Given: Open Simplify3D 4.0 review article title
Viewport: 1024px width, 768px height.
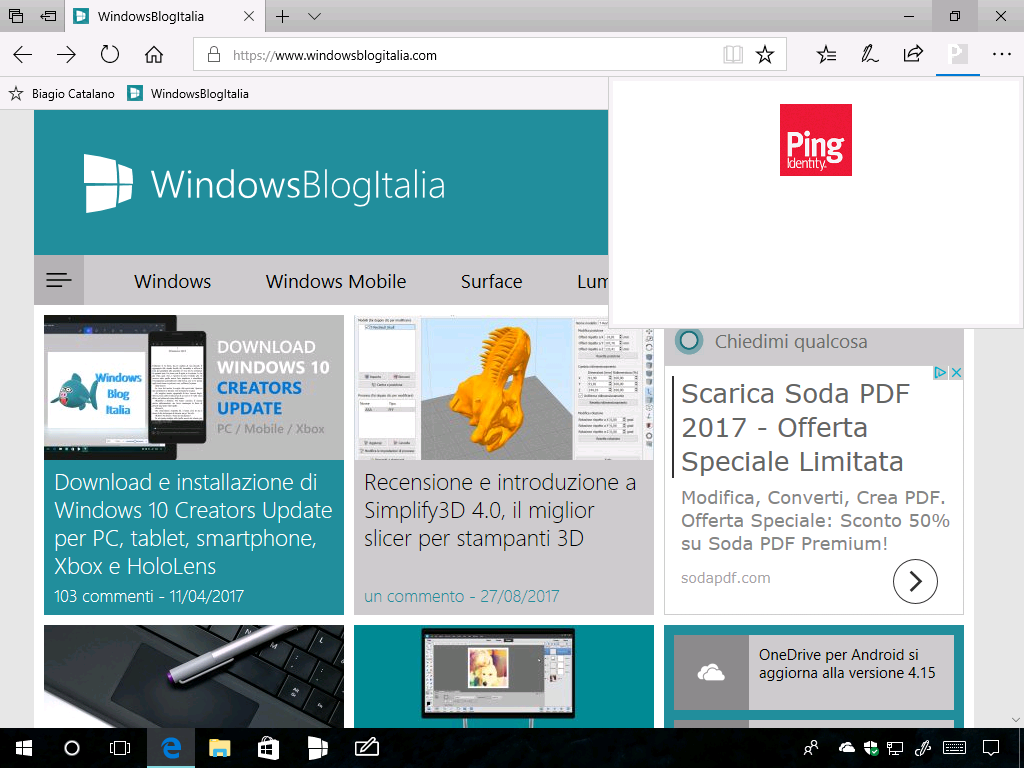Looking at the screenshot, I should (x=500, y=510).
